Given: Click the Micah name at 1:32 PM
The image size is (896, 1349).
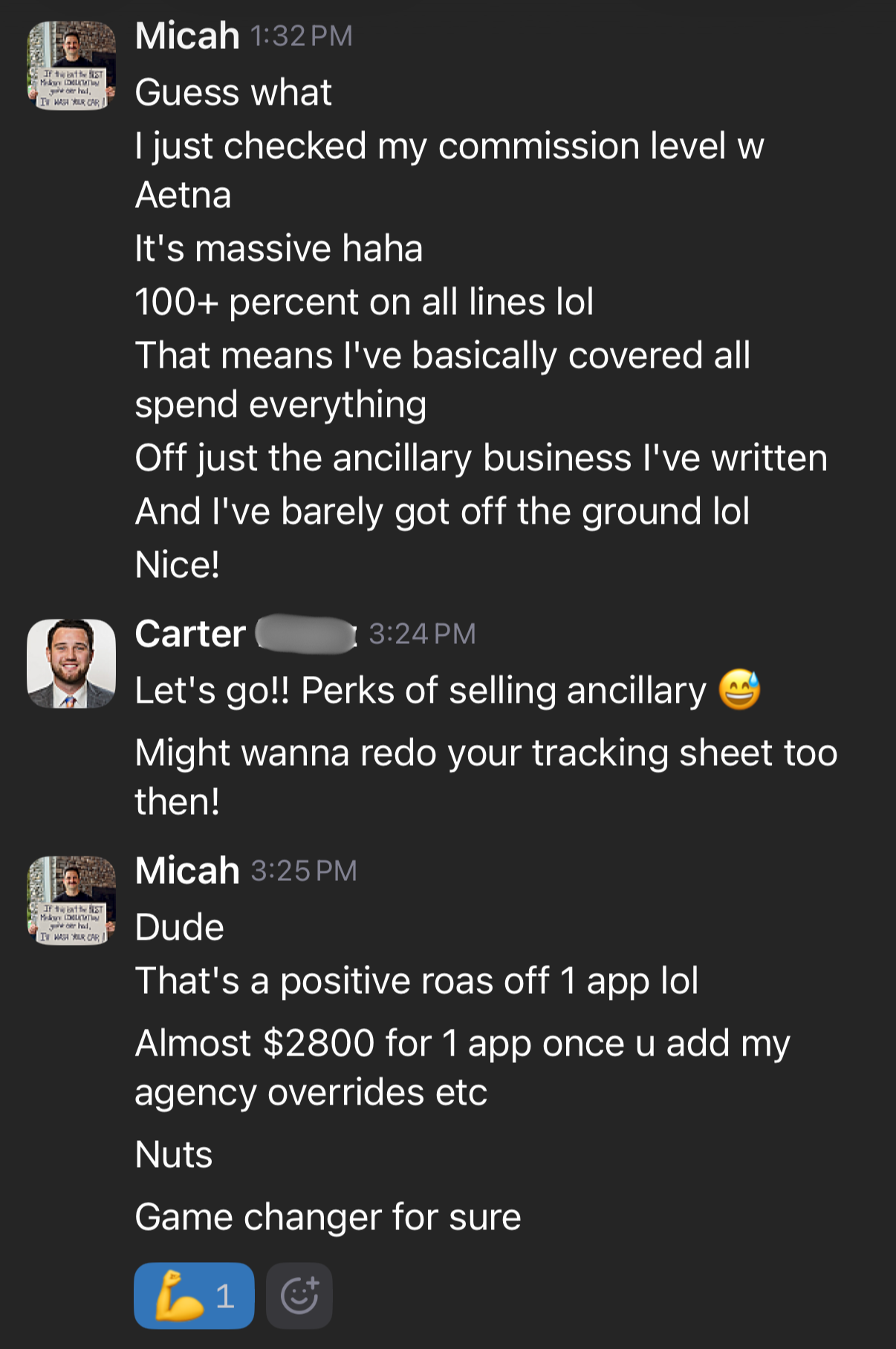Looking at the screenshot, I should [x=187, y=36].
